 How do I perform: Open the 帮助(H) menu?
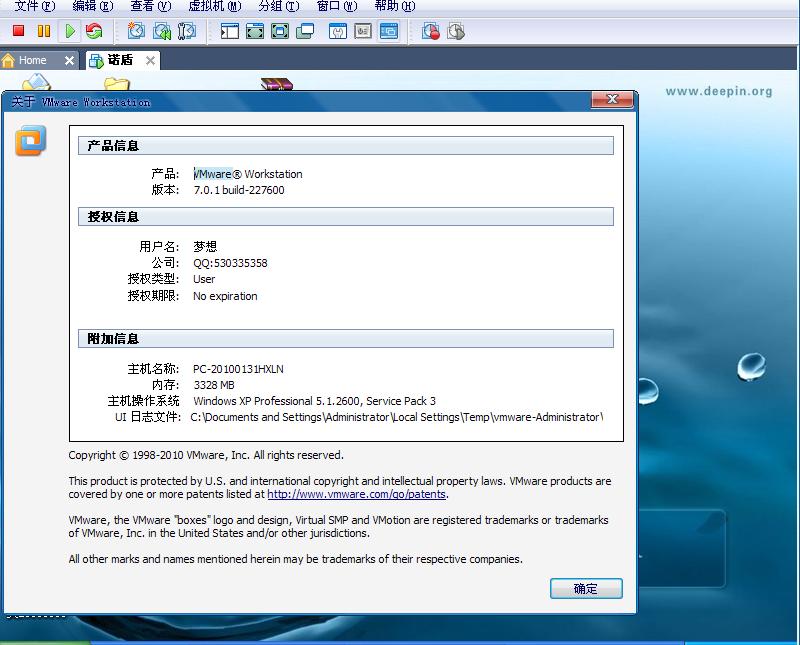pos(395,6)
